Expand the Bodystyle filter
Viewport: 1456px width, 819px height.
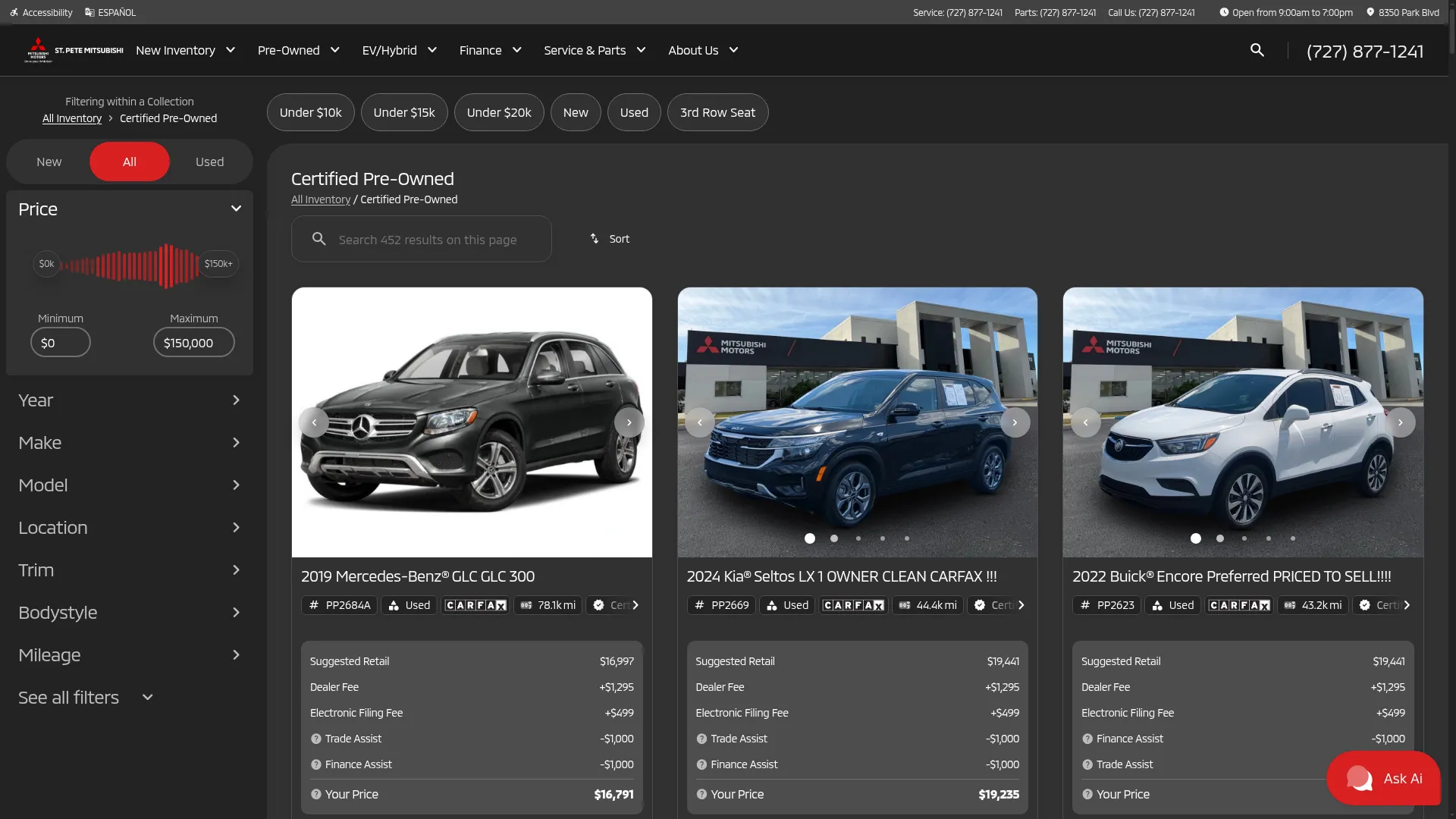[x=130, y=613]
